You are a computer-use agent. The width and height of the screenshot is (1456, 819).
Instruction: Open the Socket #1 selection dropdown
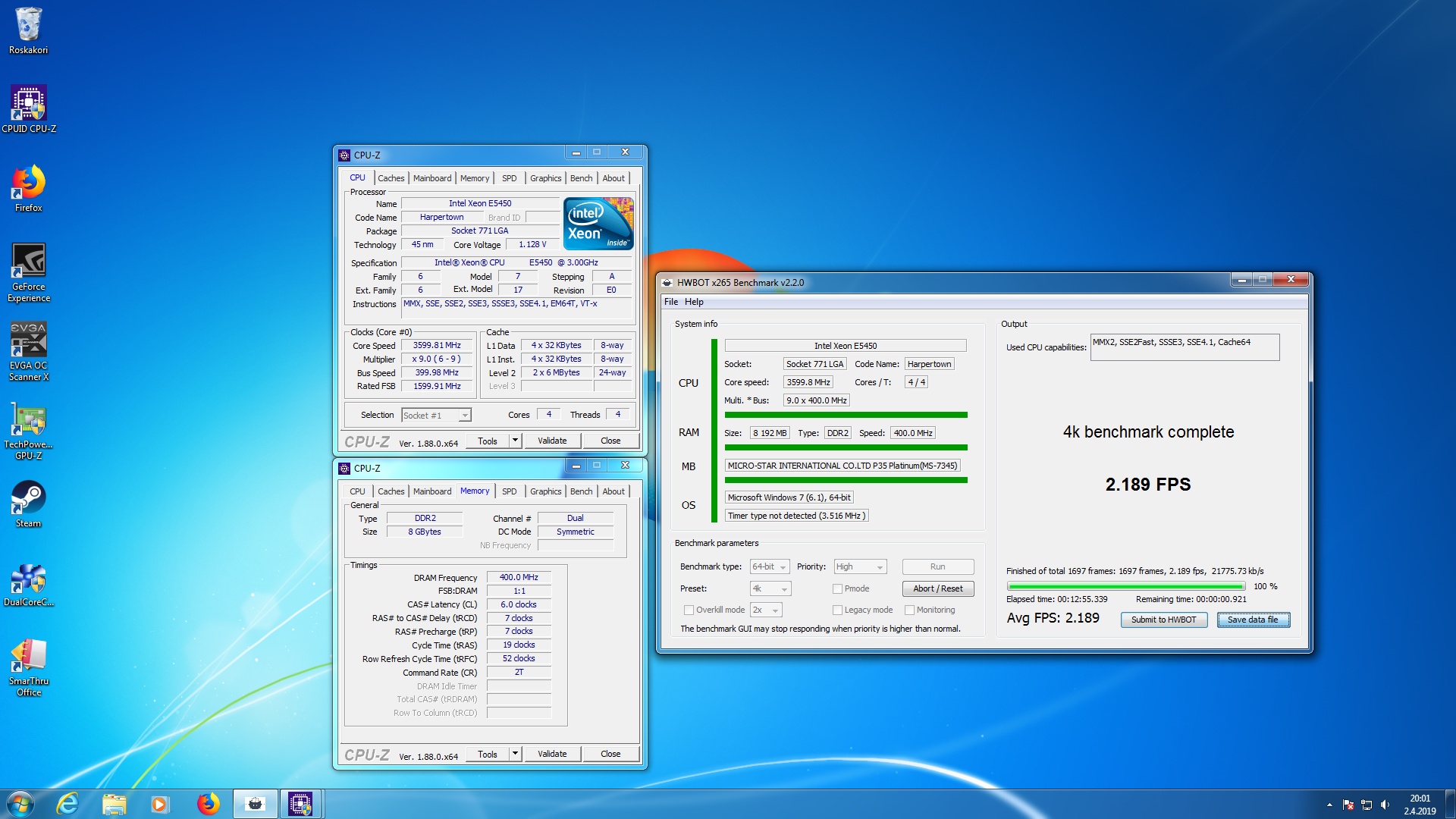(436, 415)
